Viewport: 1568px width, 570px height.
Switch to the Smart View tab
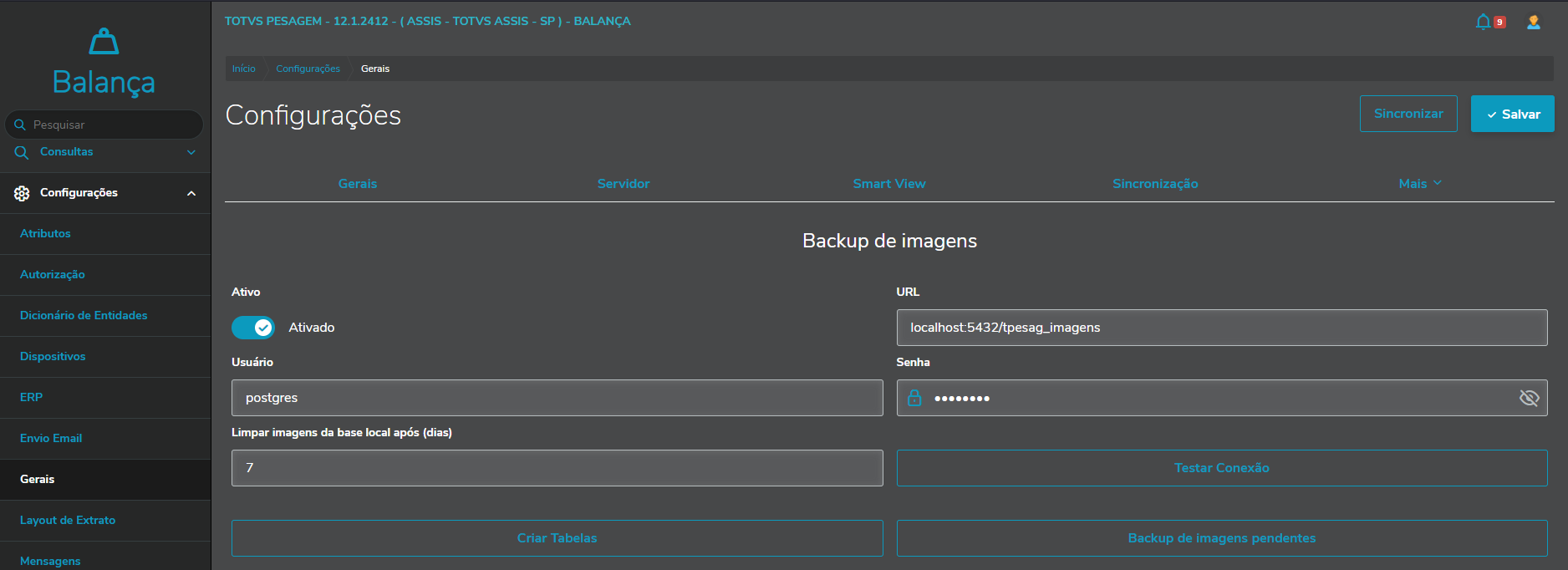pos(888,184)
